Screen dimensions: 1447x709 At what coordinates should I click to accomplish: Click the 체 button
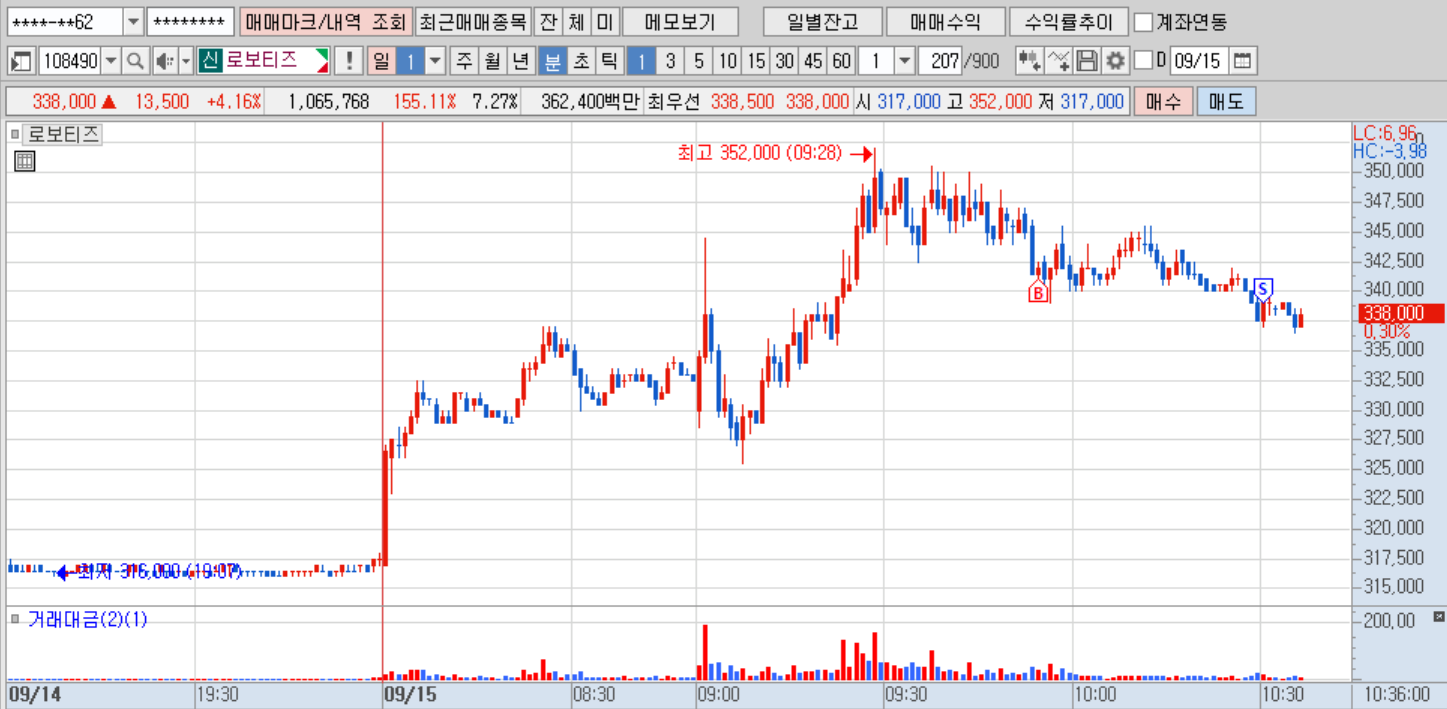pos(576,21)
